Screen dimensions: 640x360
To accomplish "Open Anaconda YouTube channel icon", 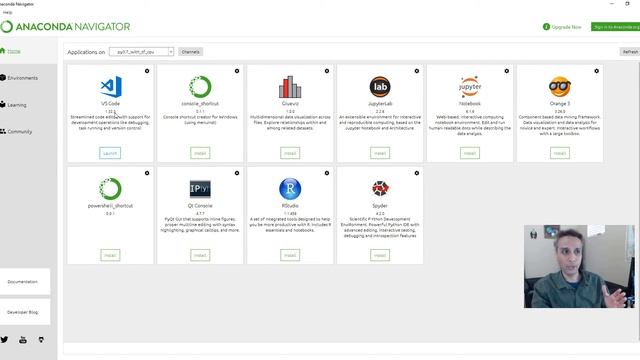I will coord(23,340).
